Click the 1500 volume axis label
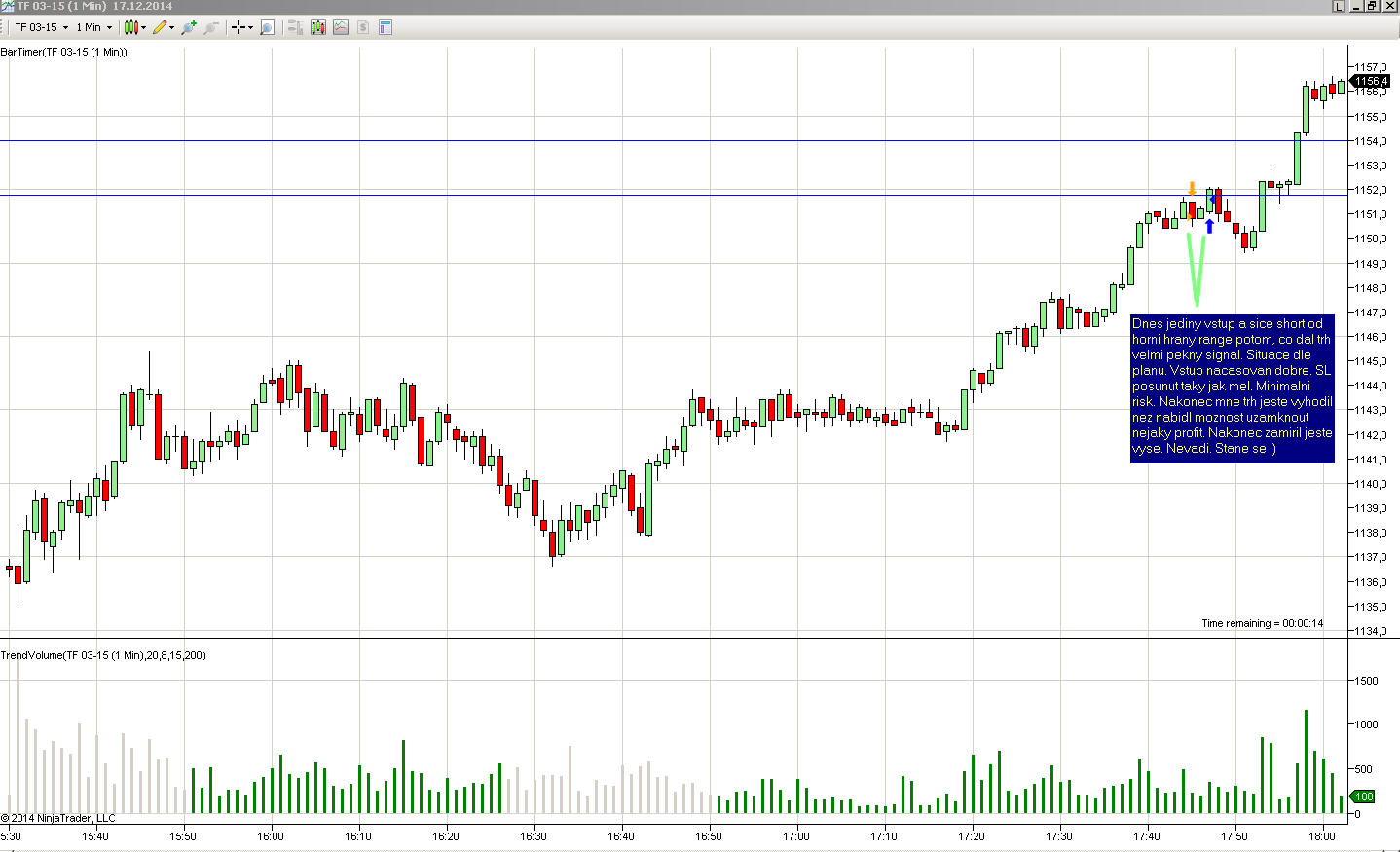The width and height of the screenshot is (1400, 852). click(1366, 681)
